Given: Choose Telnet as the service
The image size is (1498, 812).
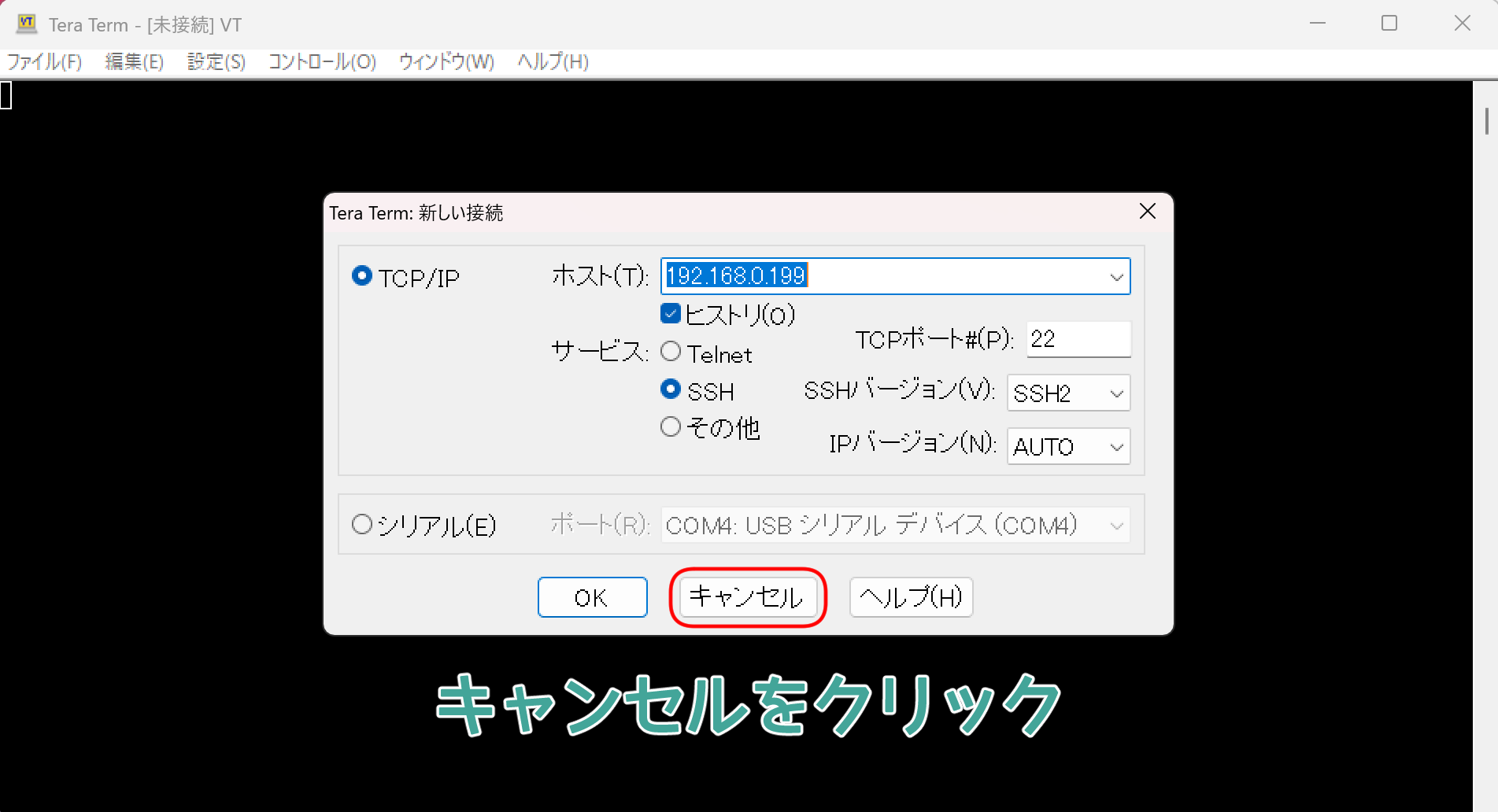Looking at the screenshot, I should (x=671, y=352).
